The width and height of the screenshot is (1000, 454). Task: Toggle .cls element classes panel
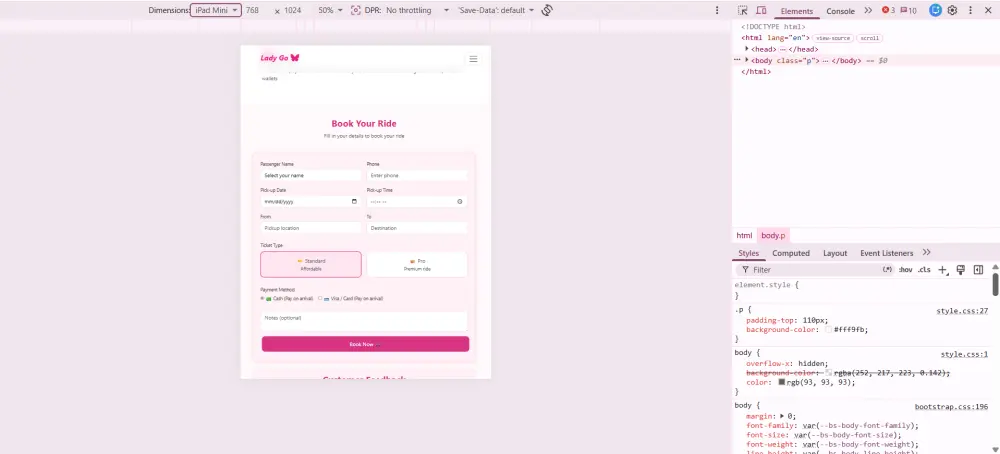pos(924,270)
